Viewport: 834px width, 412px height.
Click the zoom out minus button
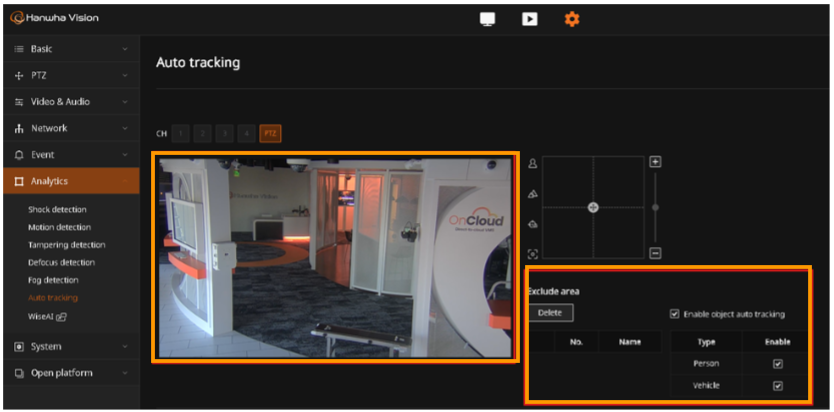(656, 253)
